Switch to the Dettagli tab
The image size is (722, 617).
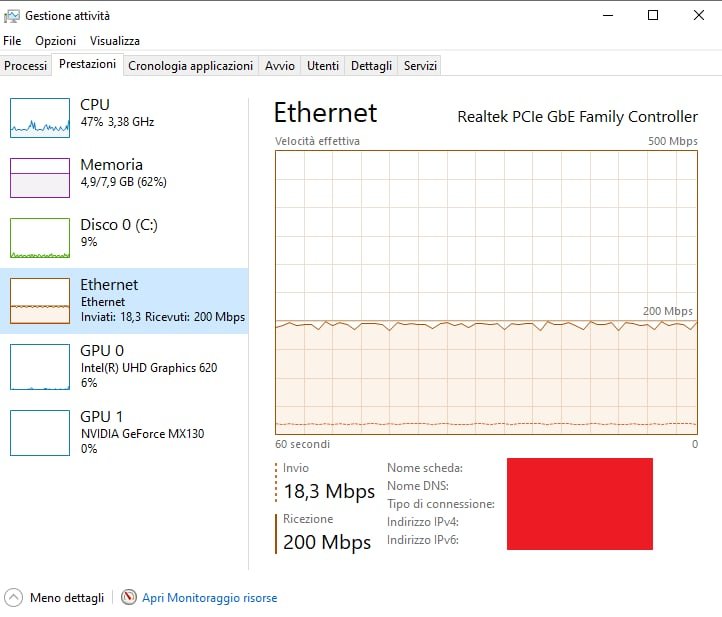372,66
